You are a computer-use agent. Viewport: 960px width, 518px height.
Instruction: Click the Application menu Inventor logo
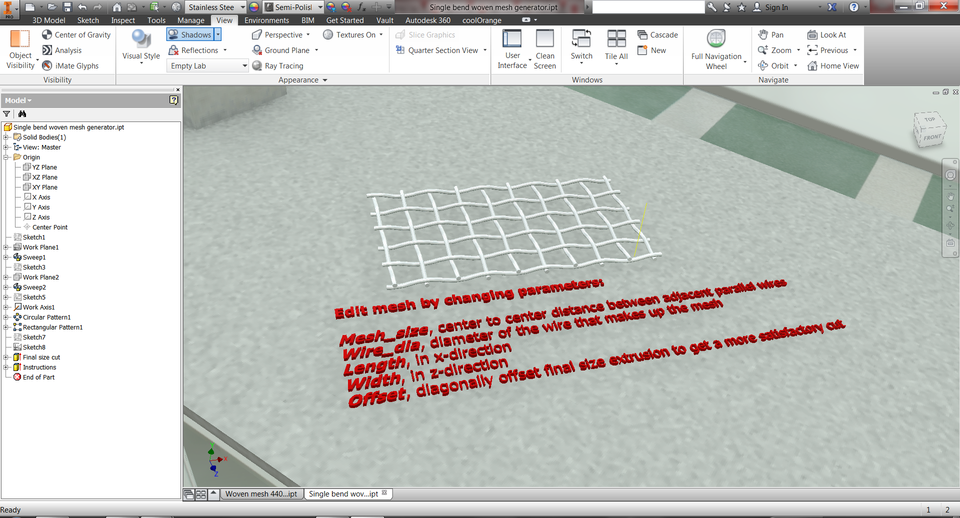pos(11,11)
